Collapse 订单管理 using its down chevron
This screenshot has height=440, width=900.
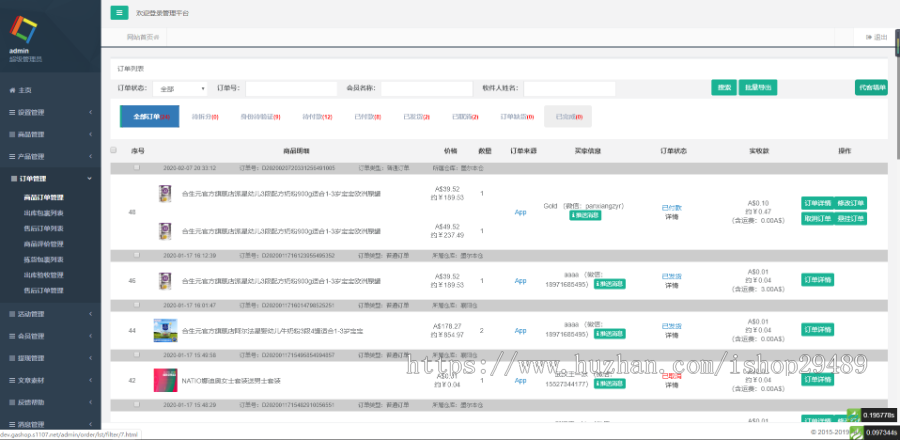point(90,179)
